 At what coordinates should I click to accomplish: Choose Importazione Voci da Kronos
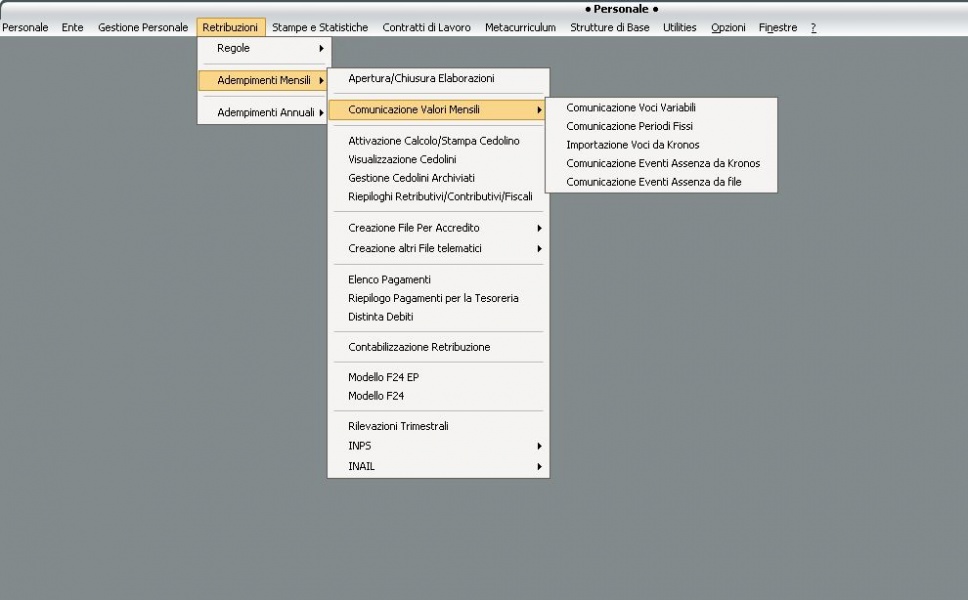[x=632, y=145]
